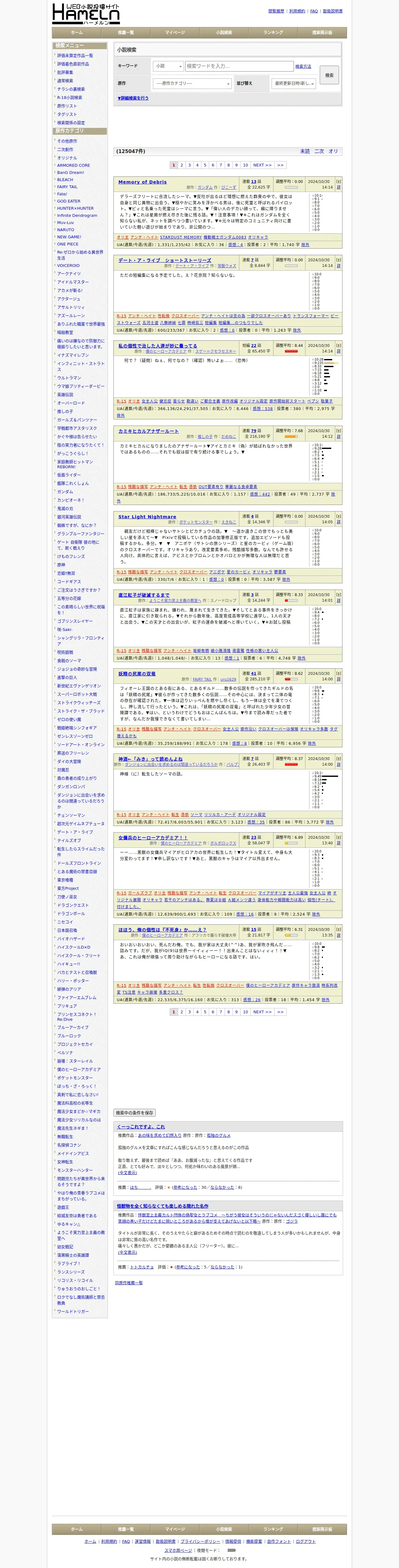
Task: Open 評価未算定作品一覧 in the search menu
Action: coord(75,55)
